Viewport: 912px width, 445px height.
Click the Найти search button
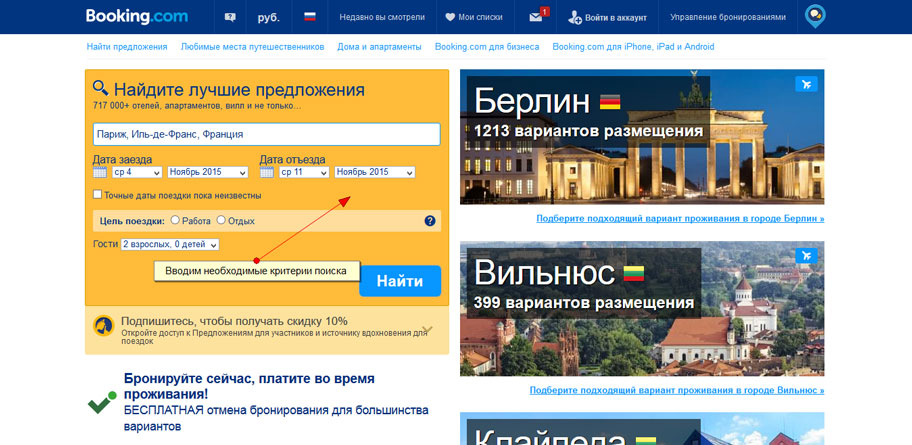pyautogui.click(x=400, y=281)
